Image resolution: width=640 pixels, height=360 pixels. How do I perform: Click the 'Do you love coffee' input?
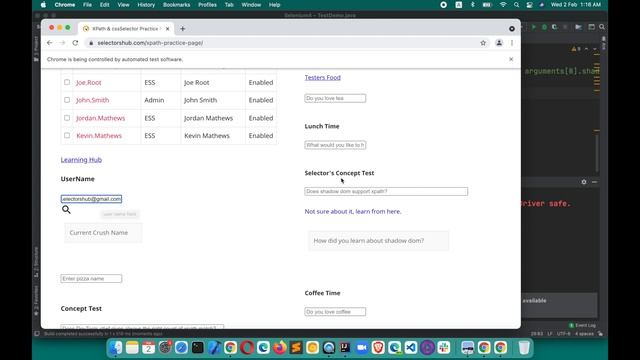(x=335, y=312)
